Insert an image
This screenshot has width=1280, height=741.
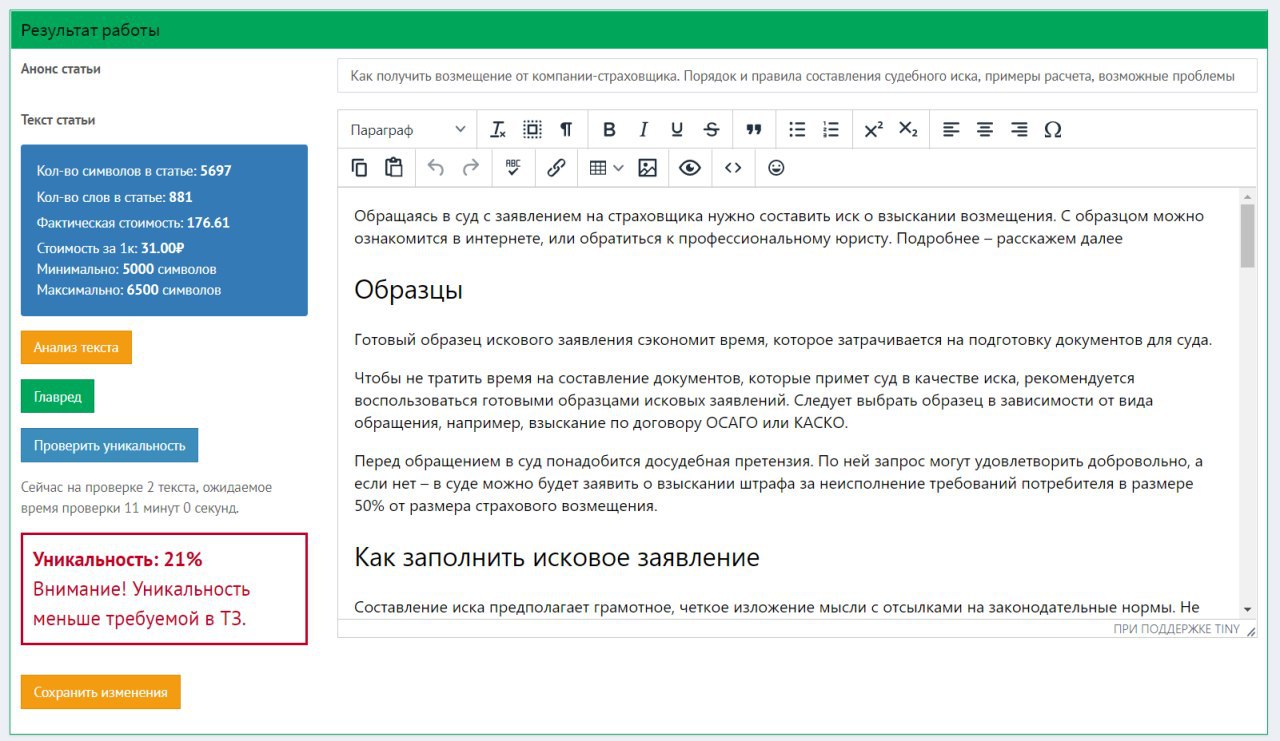coord(647,168)
